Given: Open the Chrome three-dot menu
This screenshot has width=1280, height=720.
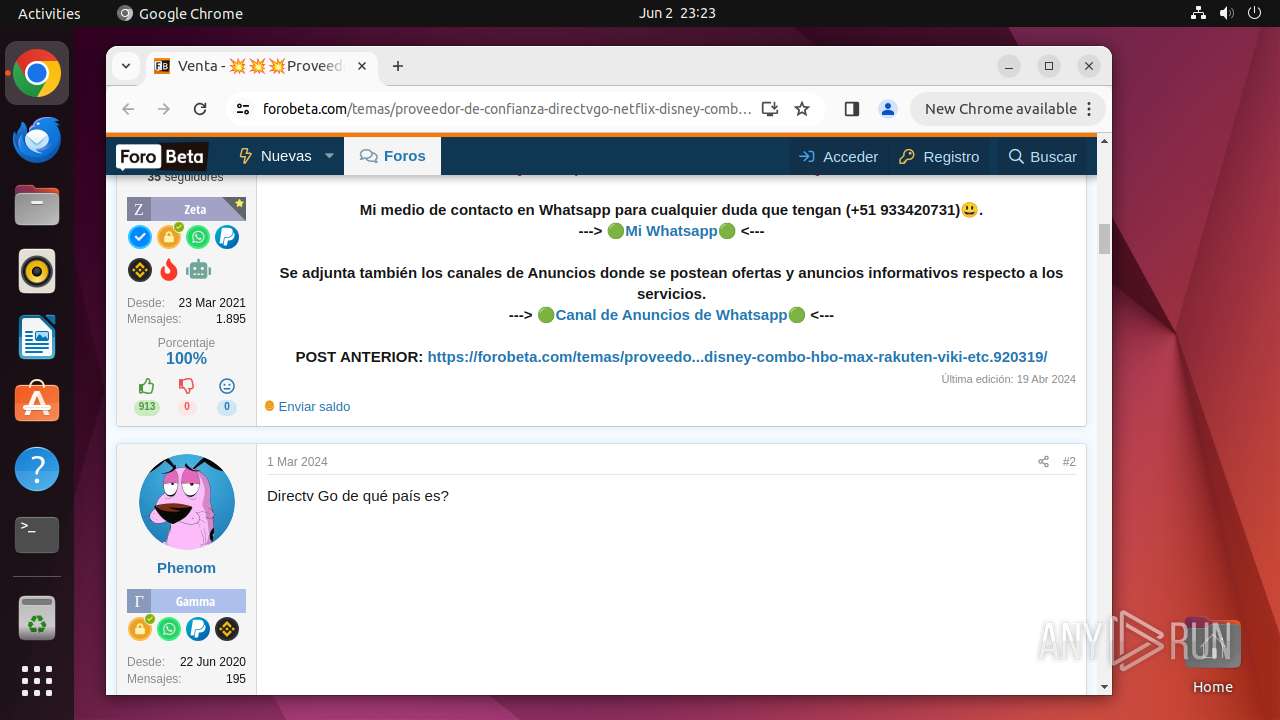Looking at the screenshot, I should point(1091,109).
